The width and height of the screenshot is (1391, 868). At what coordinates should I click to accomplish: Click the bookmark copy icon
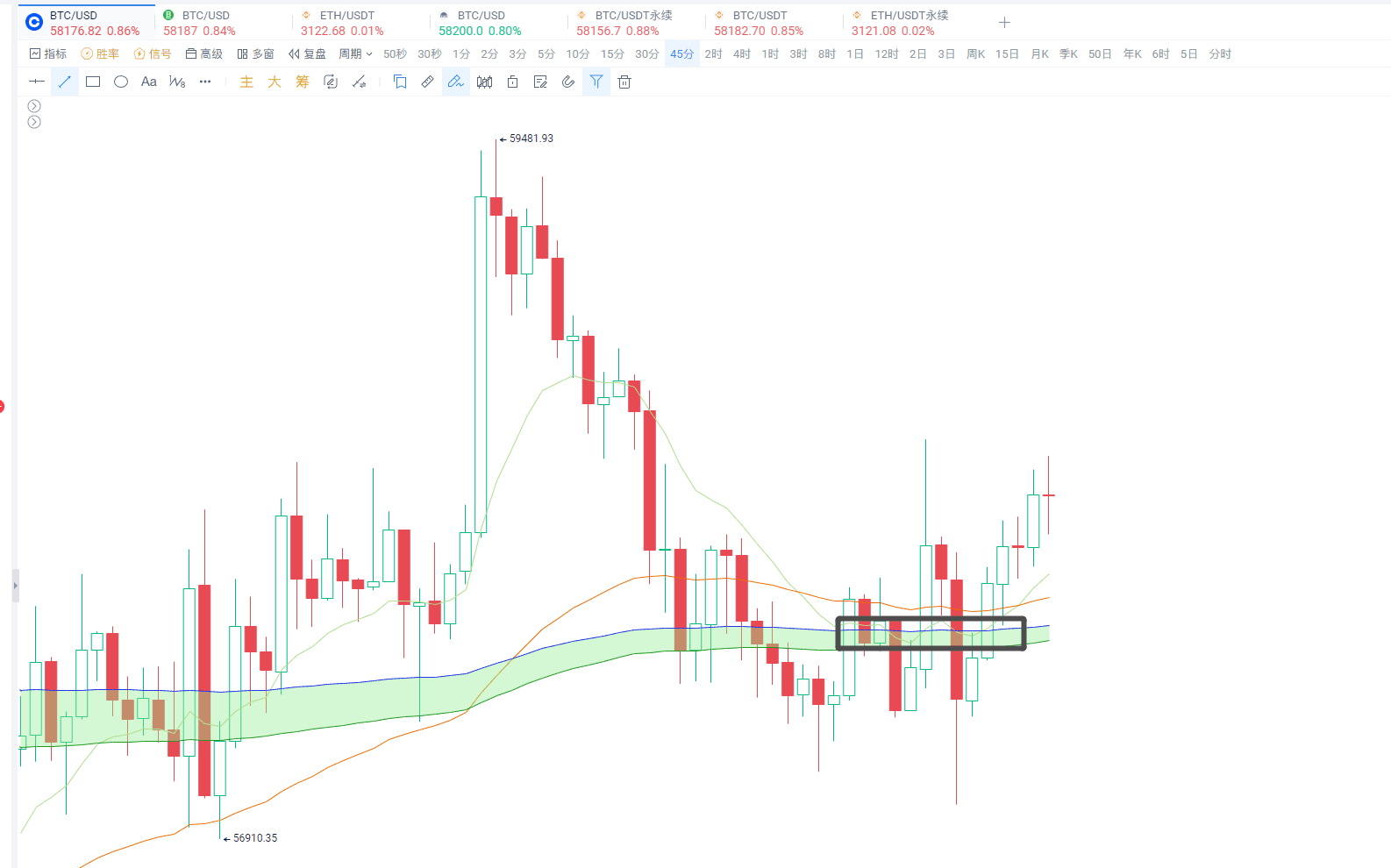click(x=400, y=82)
